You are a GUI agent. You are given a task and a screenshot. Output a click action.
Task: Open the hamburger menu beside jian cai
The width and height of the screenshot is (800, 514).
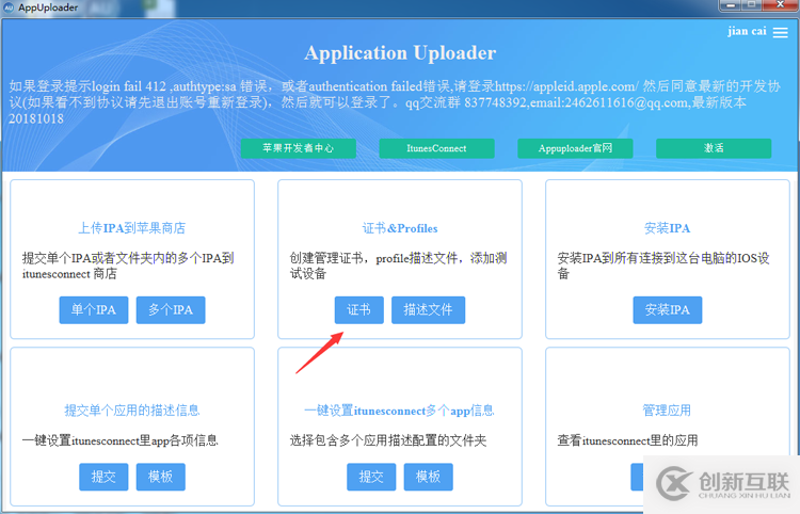tap(780, 33)
